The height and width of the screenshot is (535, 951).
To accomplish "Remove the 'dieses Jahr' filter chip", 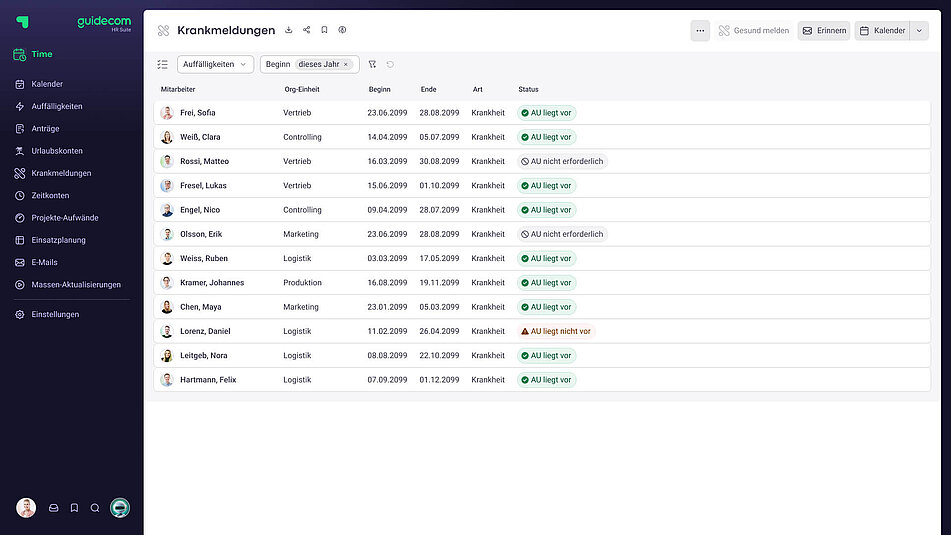I will [346, 64].
